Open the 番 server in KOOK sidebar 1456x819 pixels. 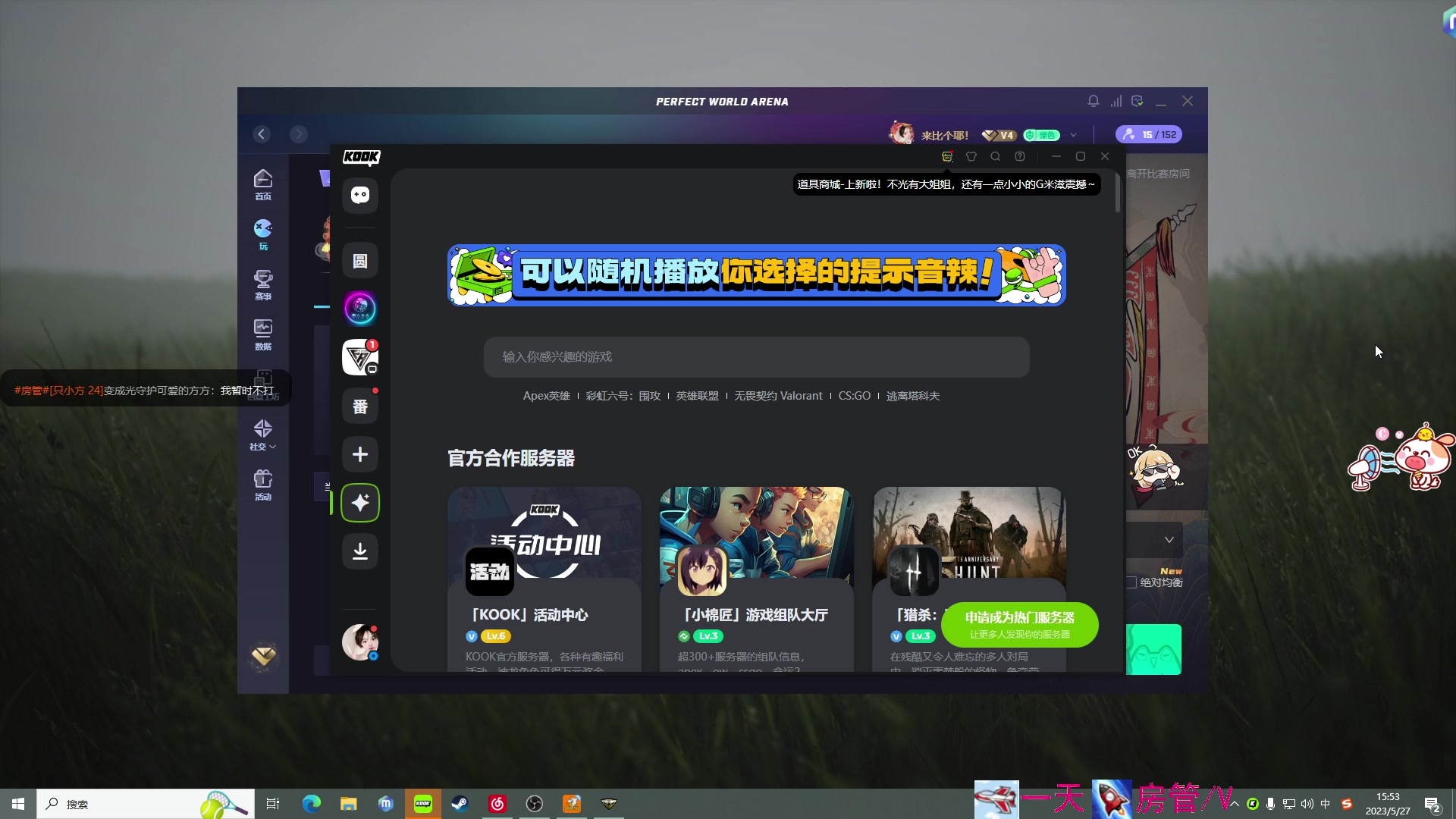[360, 406]
